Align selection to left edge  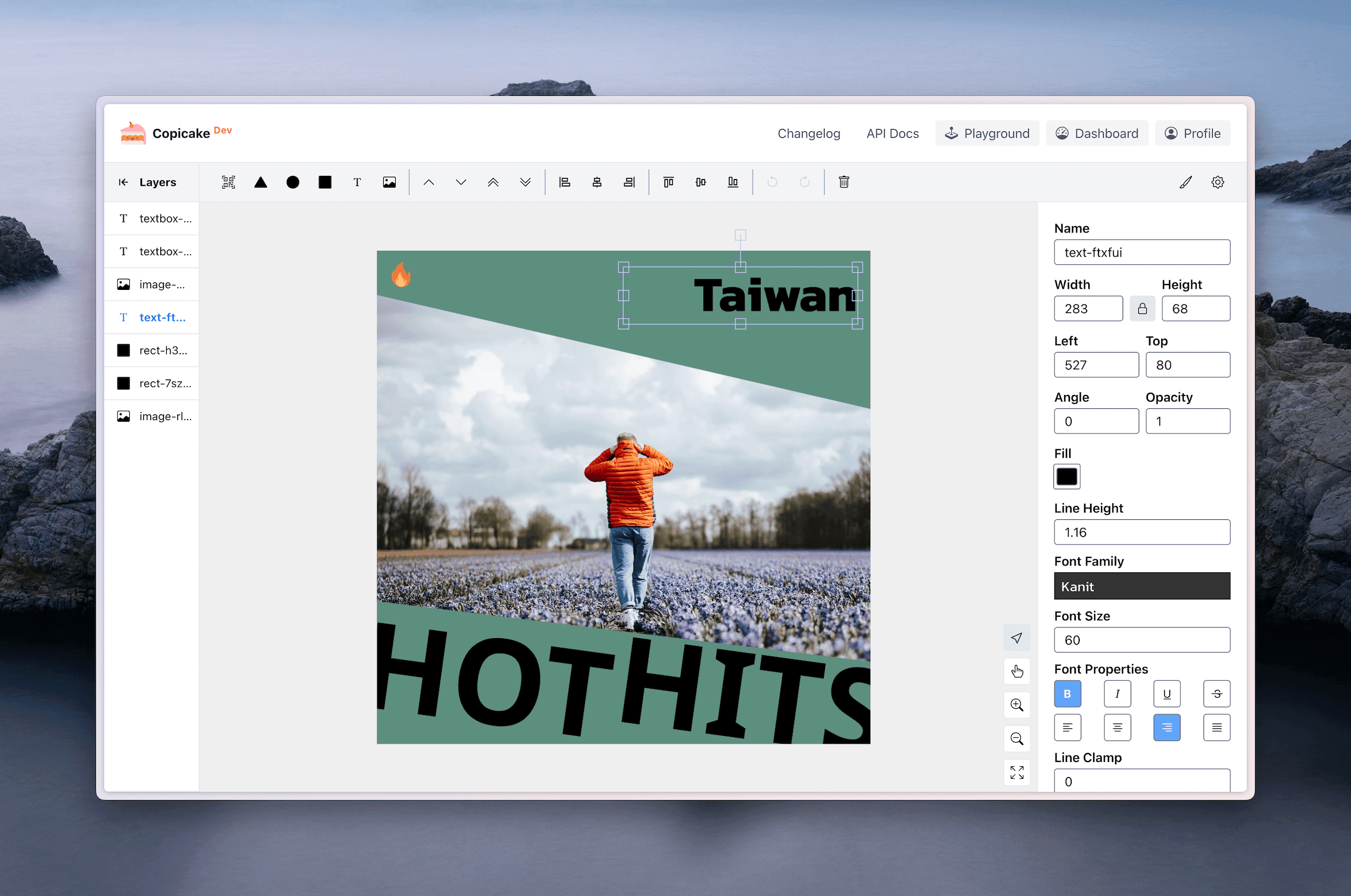[565, 182]
